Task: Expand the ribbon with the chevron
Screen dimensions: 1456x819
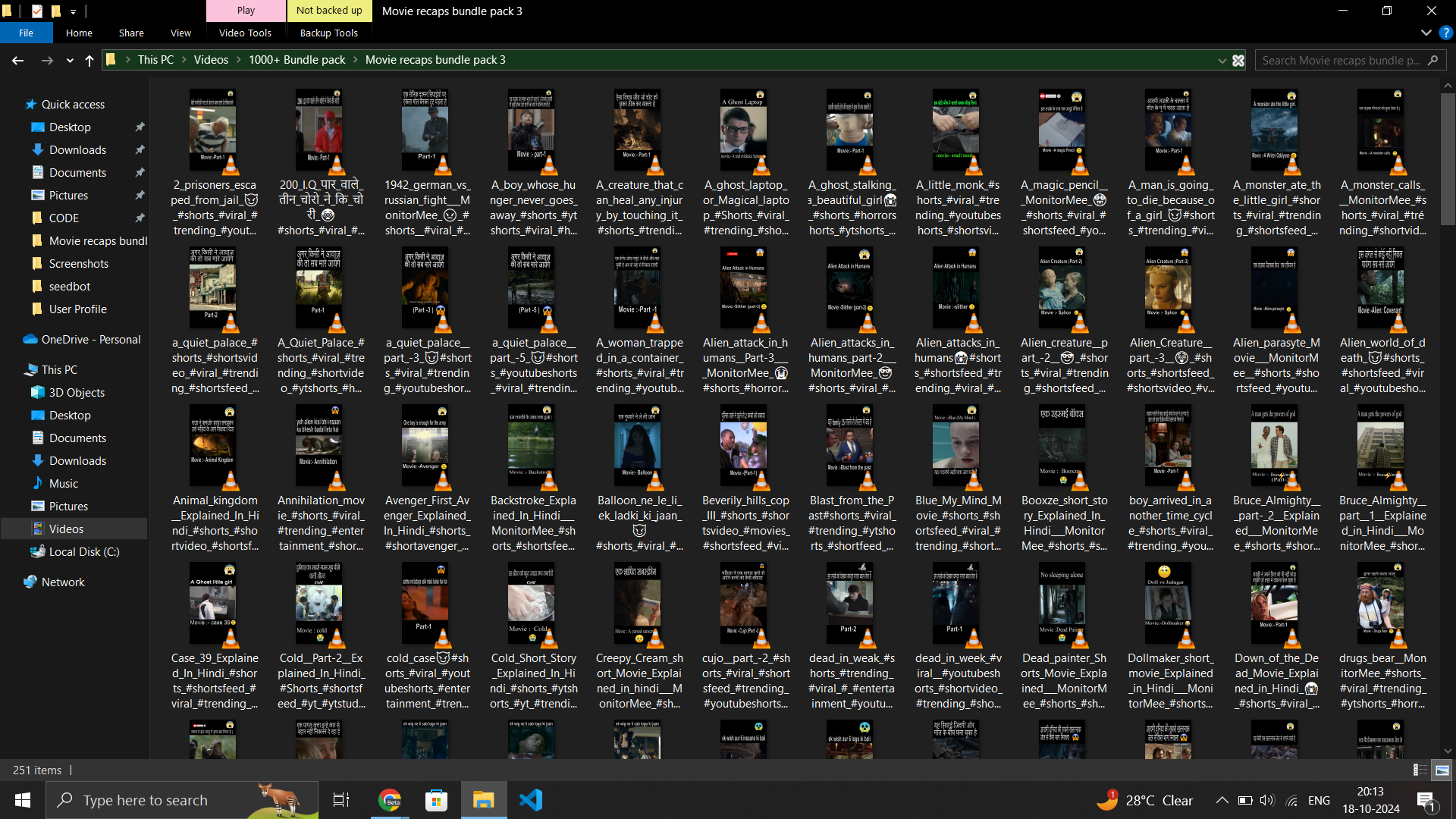Action: pos(1426,33)
